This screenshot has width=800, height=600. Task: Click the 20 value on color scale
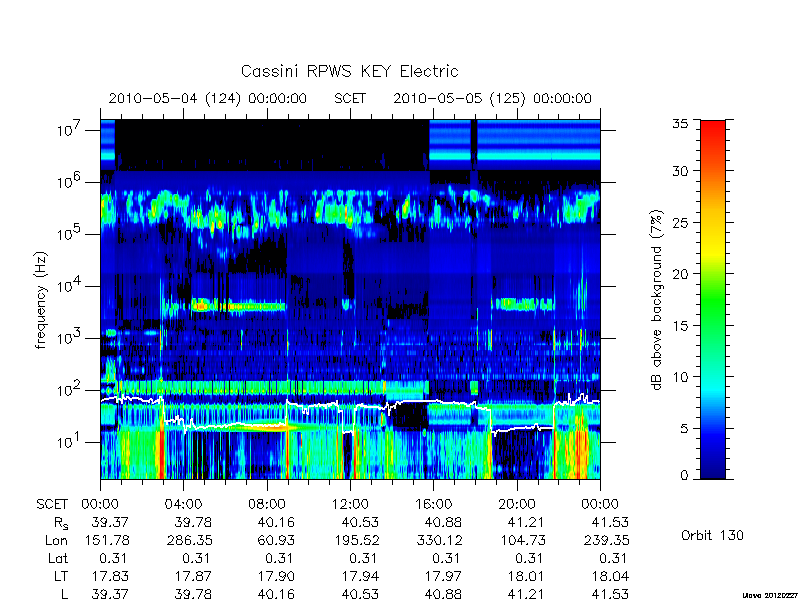(680, 274)
